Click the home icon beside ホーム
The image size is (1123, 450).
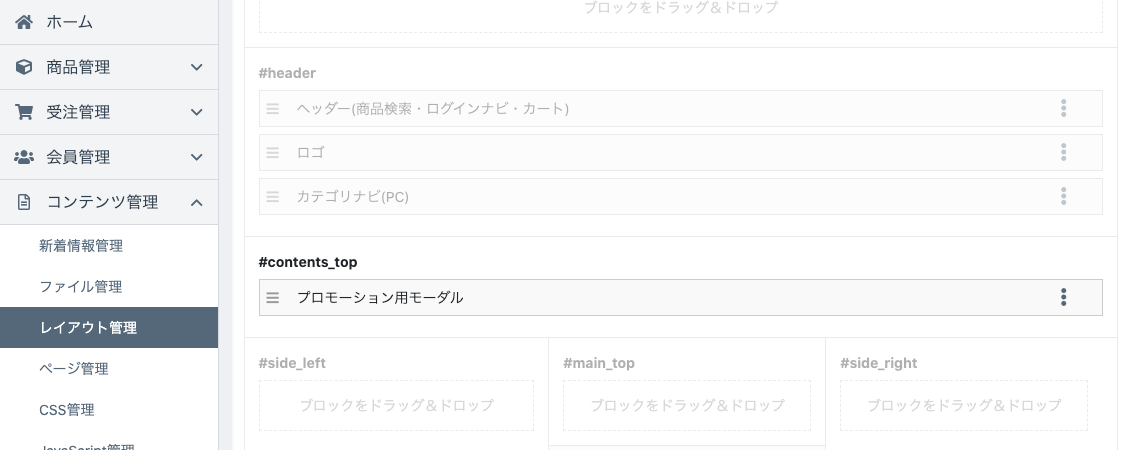[24, 22]
